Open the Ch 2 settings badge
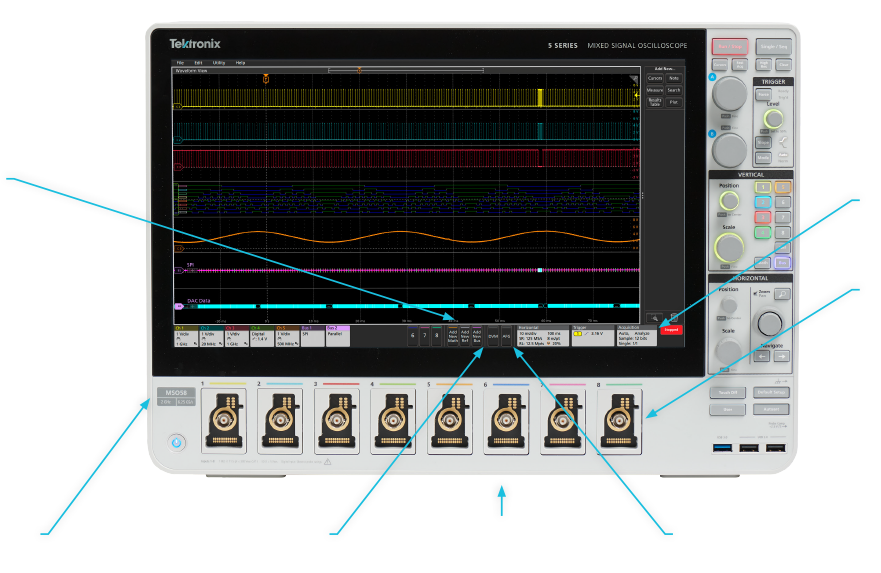This screenshot has height=573, width=881. (x=211, y=336)
